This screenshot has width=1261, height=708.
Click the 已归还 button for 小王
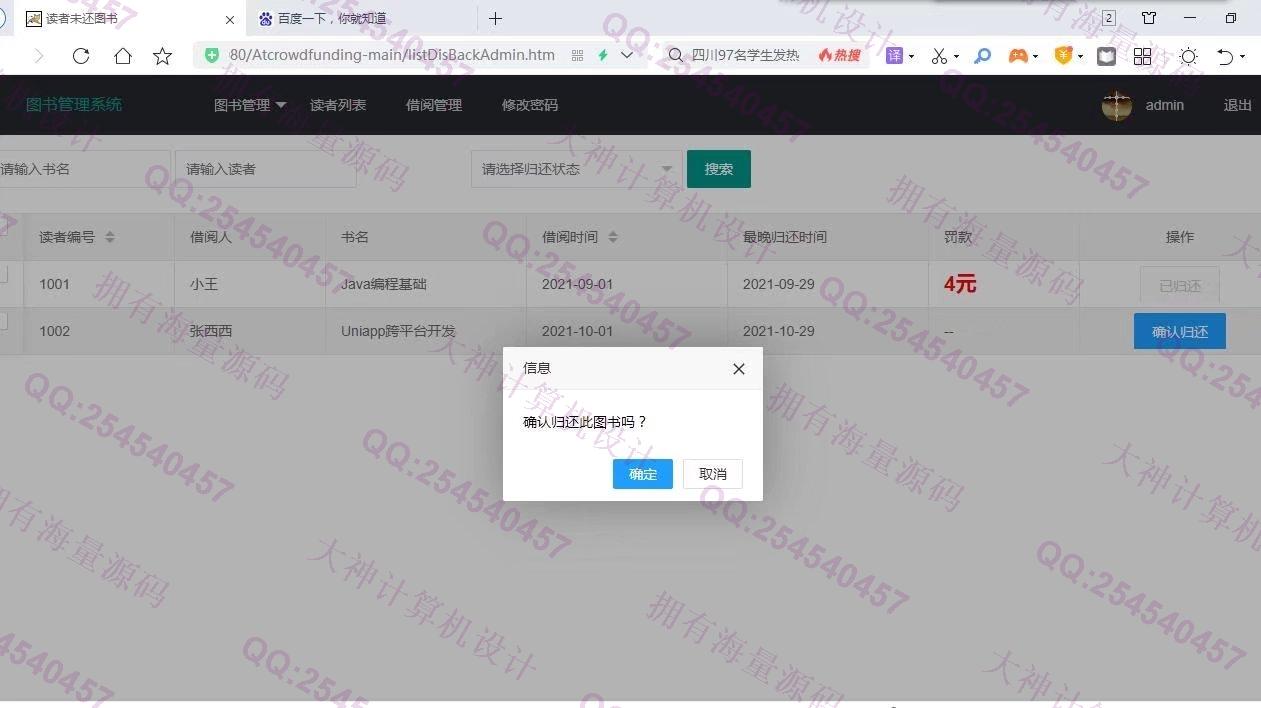tap(1180, 285)
